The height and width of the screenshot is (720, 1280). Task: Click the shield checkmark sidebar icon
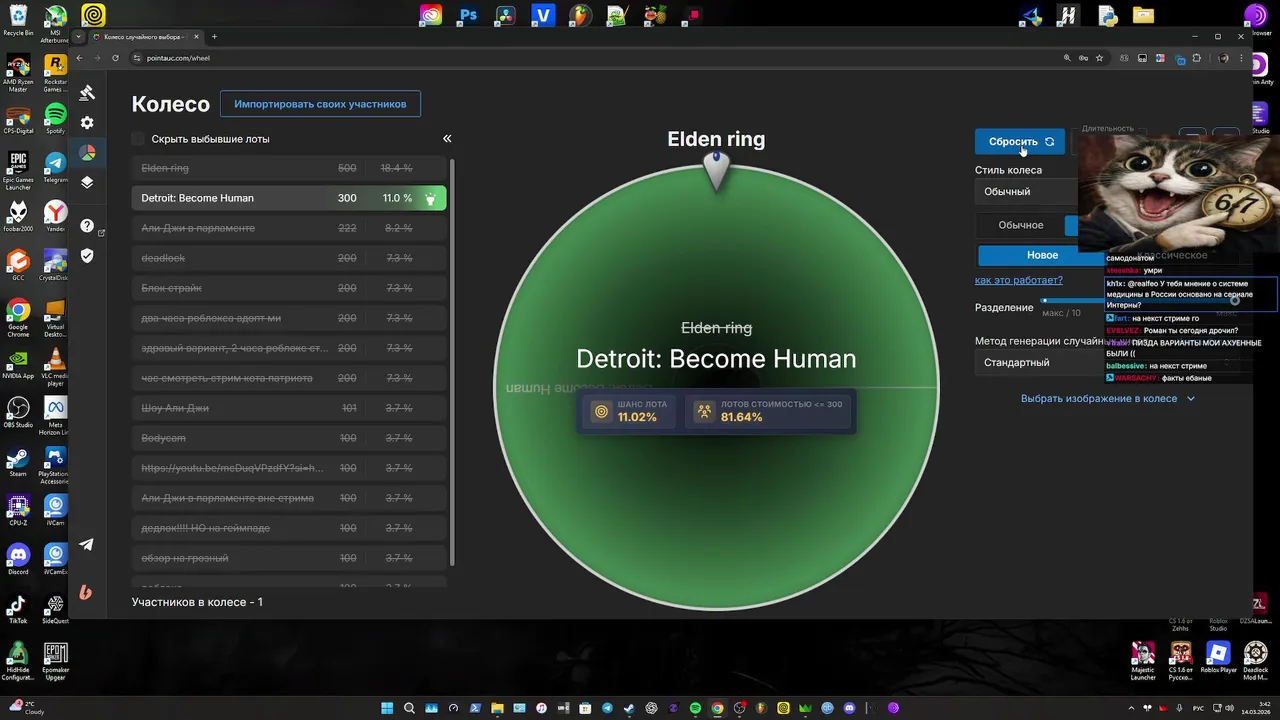pyautogui.click(x=87, y=256)
